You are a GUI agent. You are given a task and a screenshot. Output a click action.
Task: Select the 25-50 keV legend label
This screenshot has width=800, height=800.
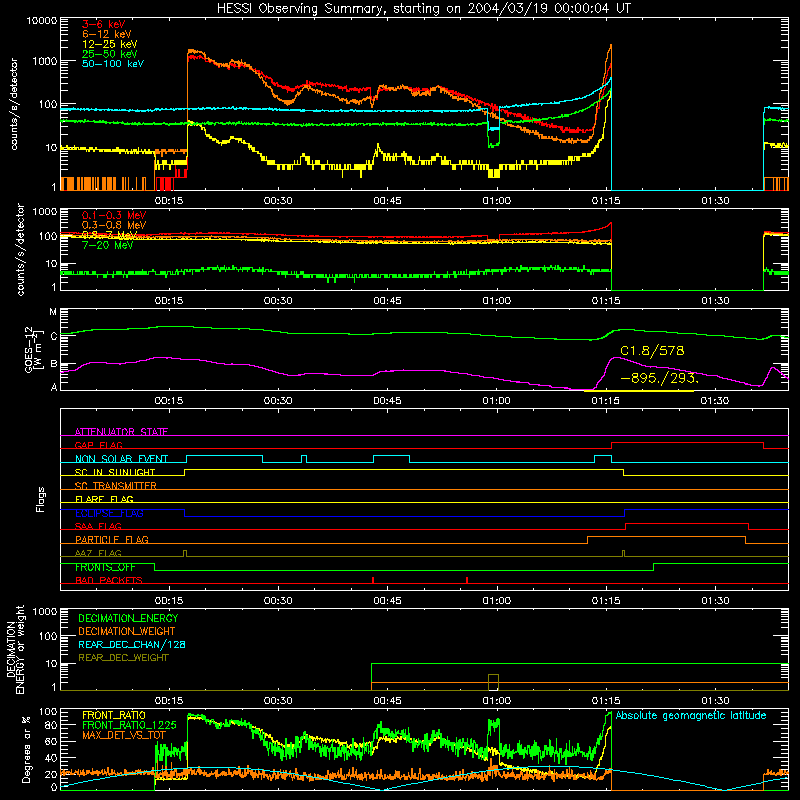coord(110,54)
